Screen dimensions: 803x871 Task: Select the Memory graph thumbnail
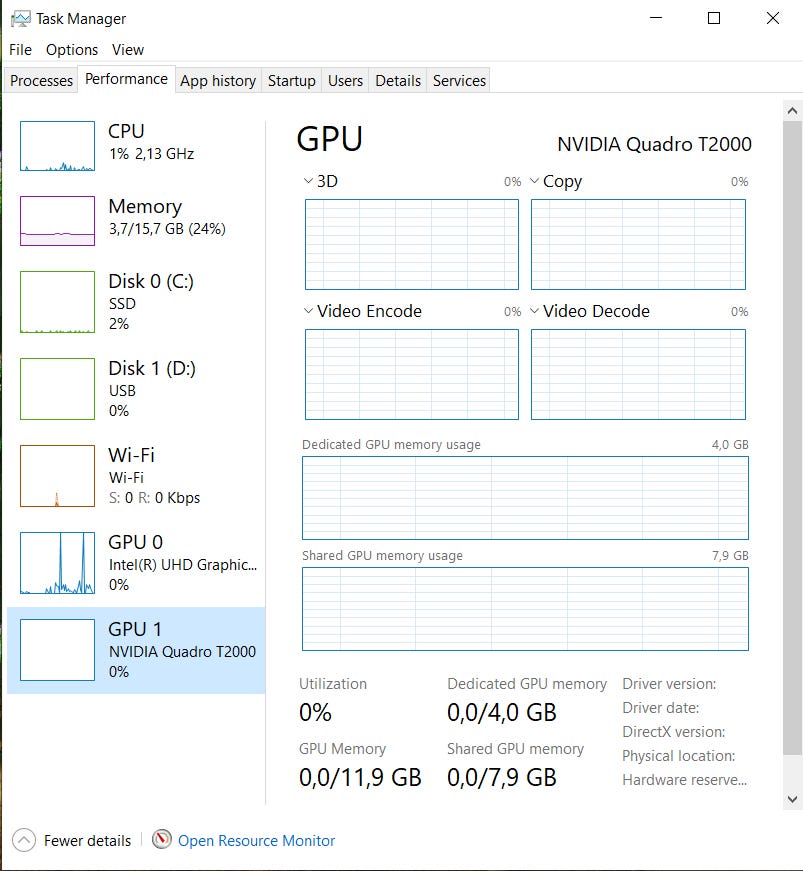point(57,221)
